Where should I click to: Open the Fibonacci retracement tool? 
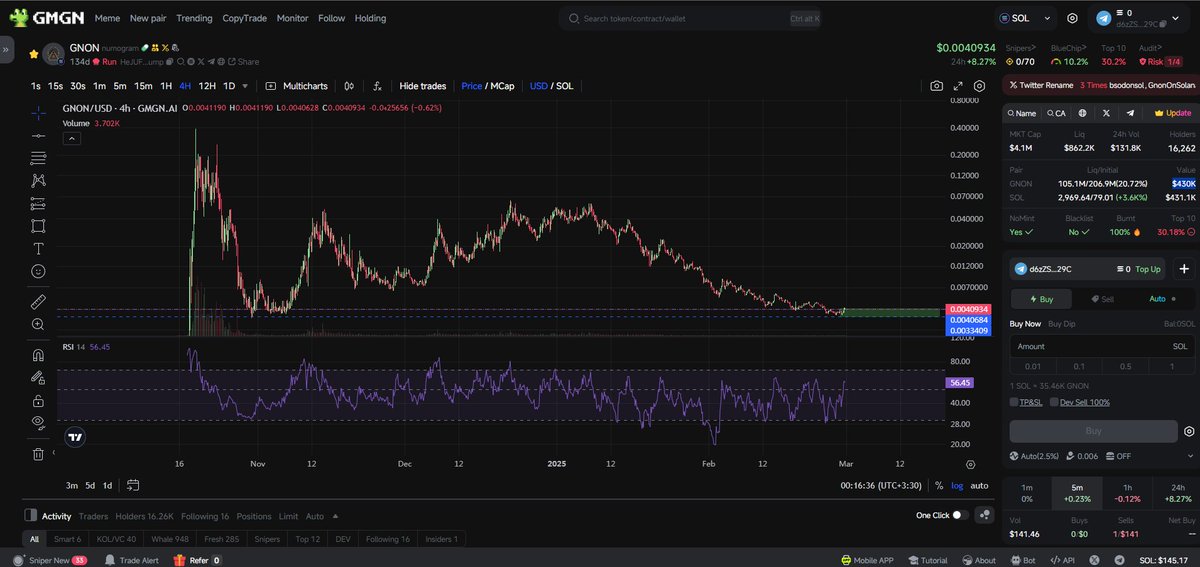coord(38,158)
